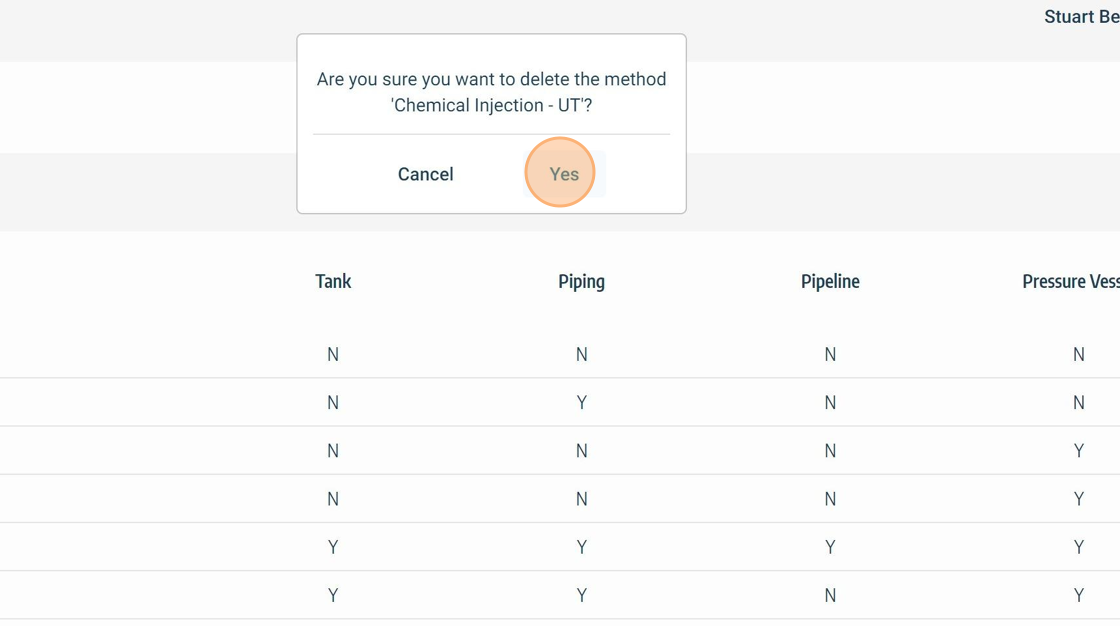Open the Stuart user profile name

pos(1081,17)
